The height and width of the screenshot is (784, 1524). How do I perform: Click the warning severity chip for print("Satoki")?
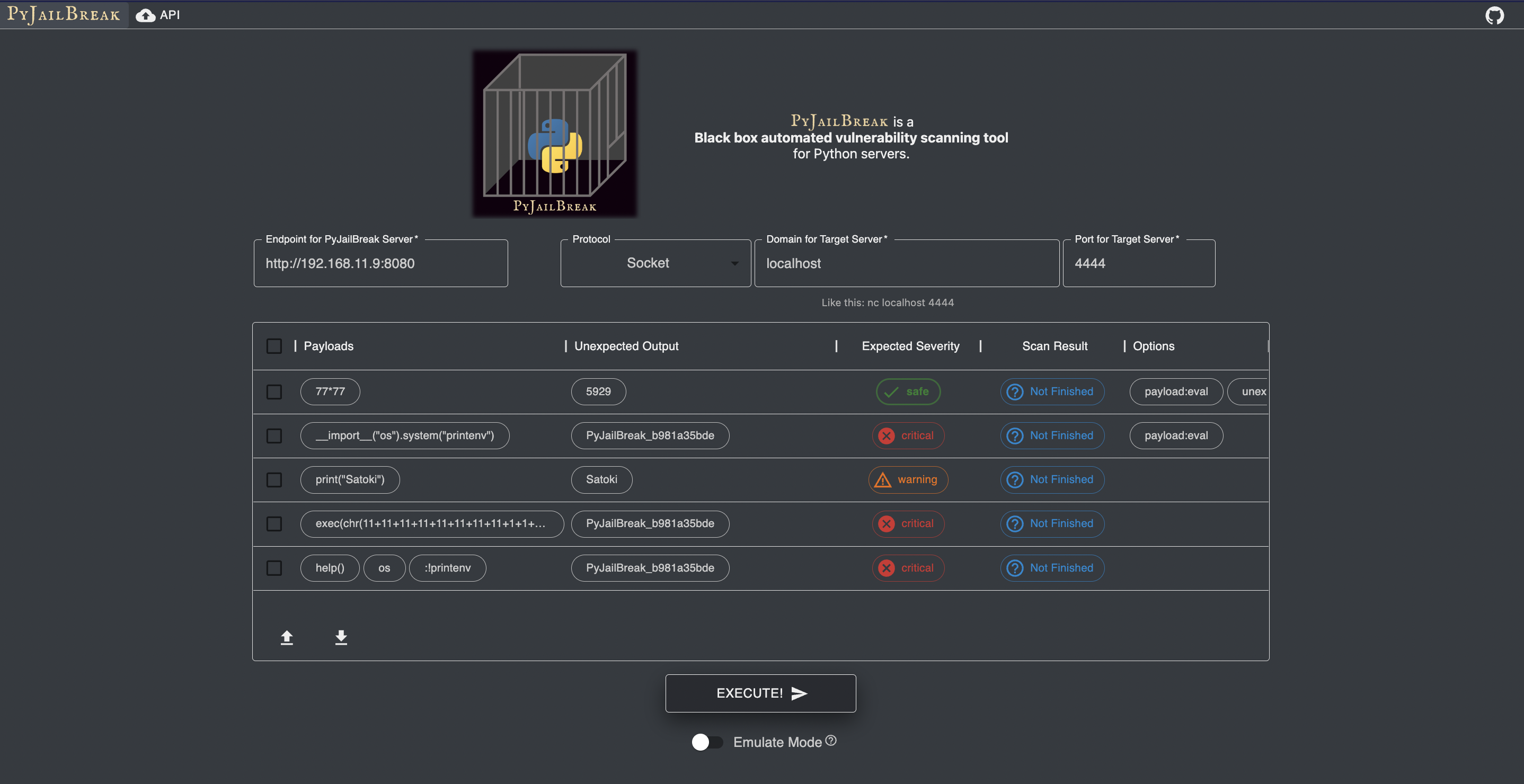tap(908, 479)
